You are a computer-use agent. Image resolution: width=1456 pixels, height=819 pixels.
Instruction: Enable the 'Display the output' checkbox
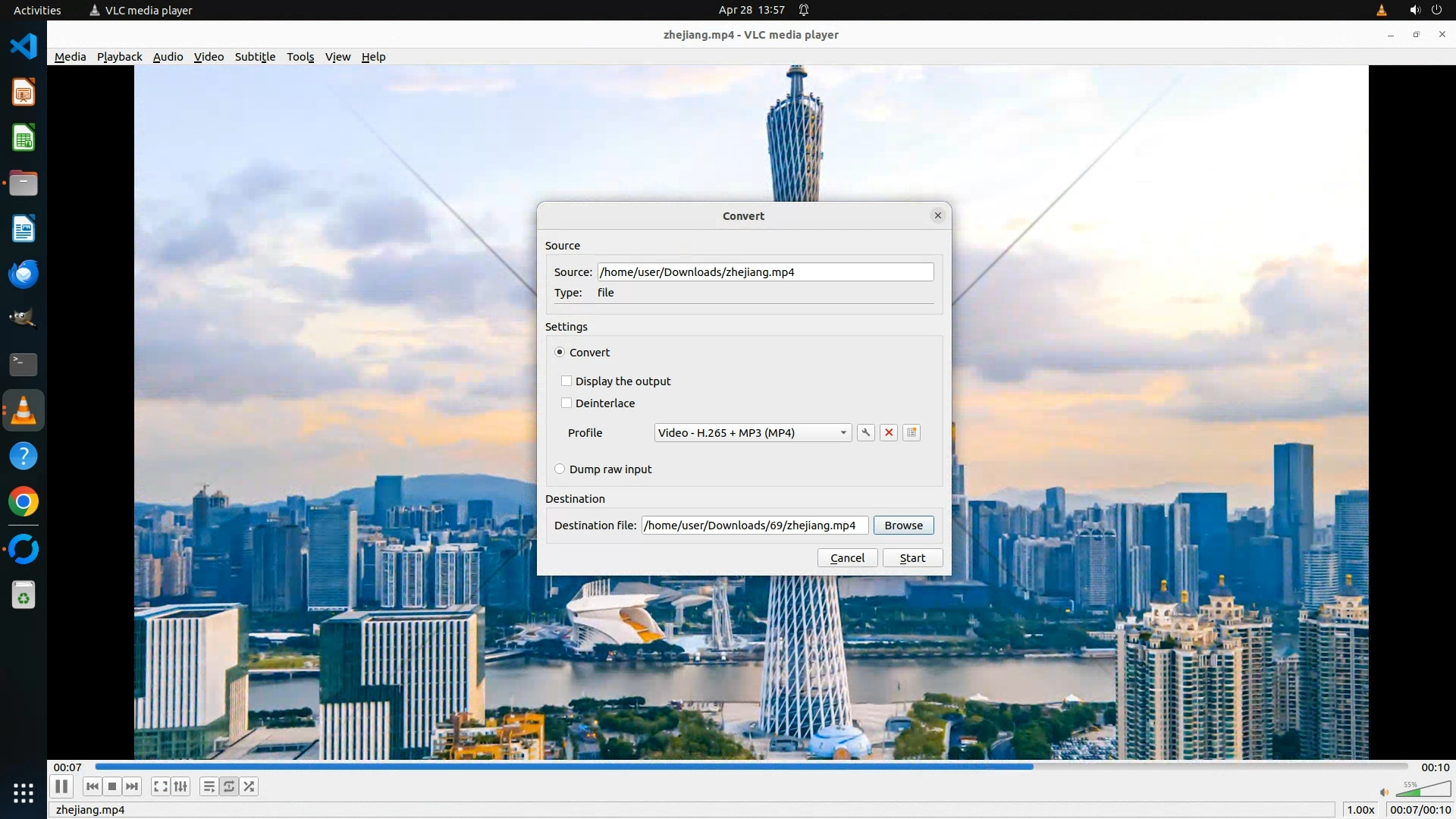(566, 381)
